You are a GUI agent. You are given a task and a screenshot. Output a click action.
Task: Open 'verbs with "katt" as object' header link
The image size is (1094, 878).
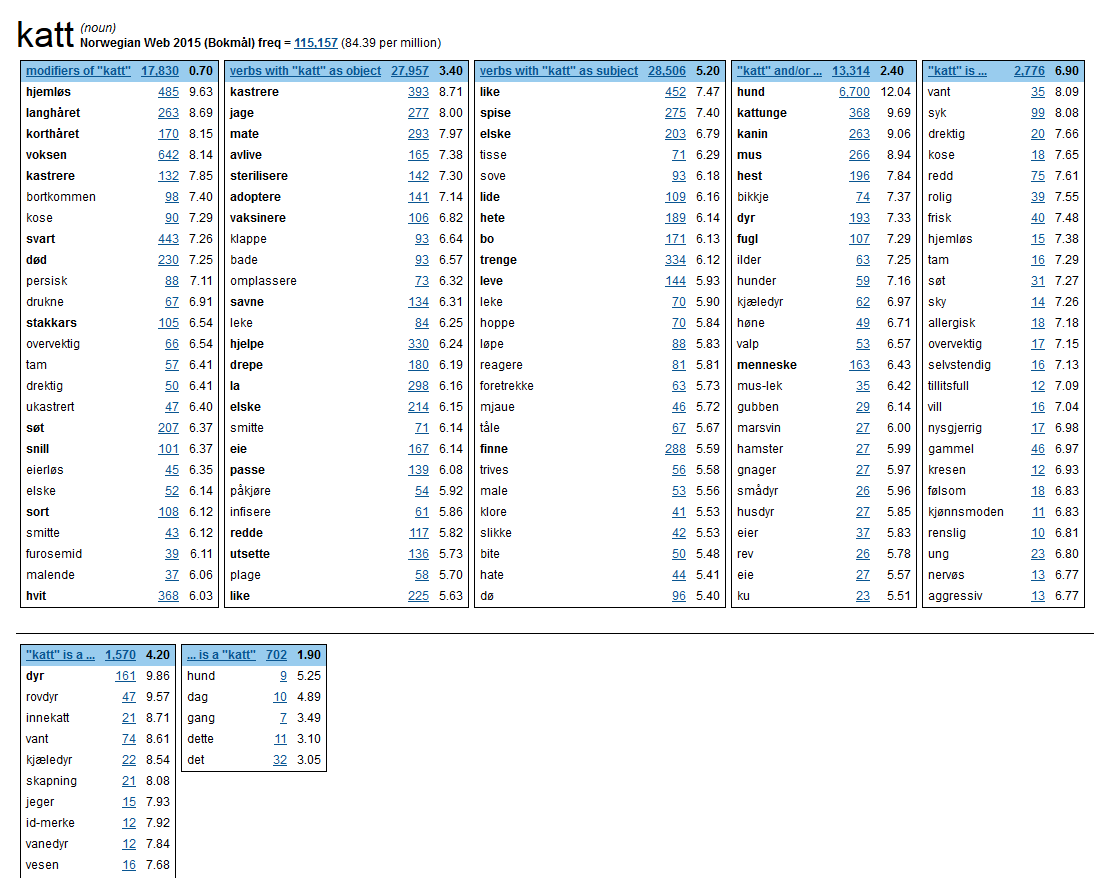tap(306, 70)
